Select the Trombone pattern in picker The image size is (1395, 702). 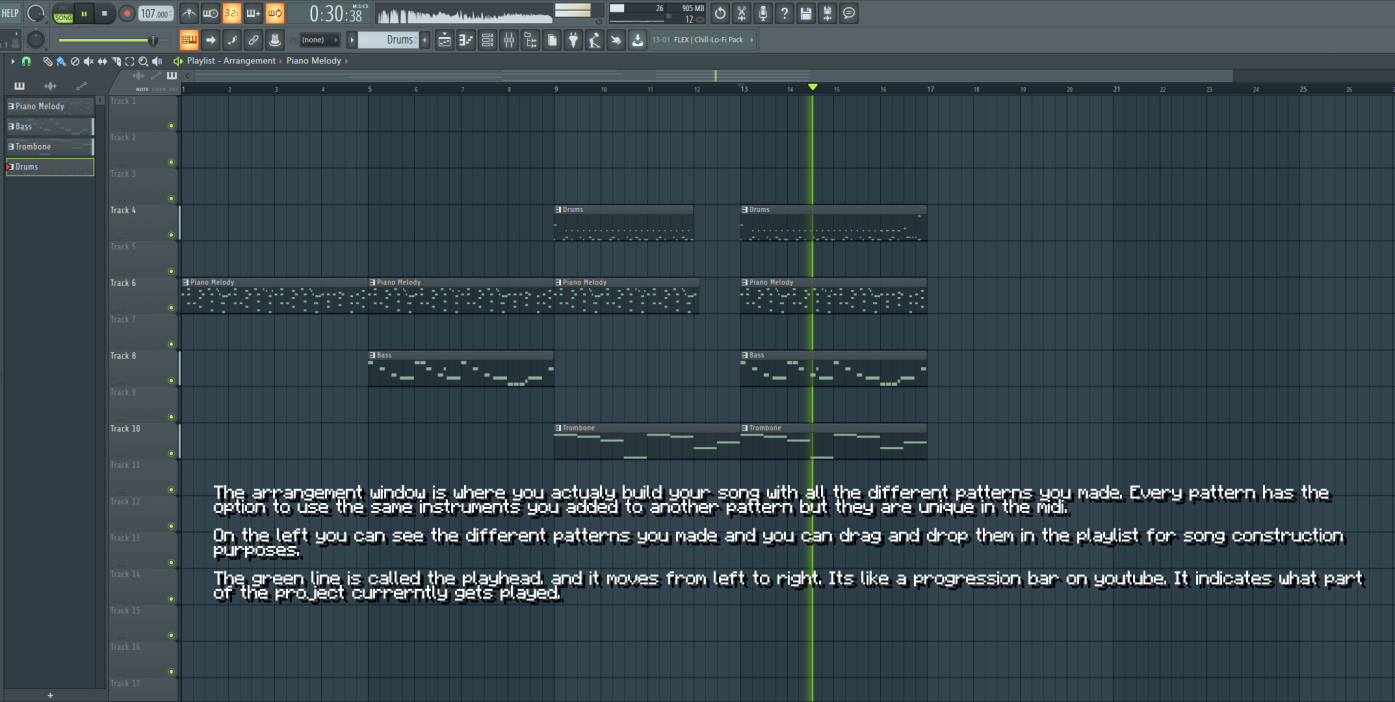(x=50, y=147)
